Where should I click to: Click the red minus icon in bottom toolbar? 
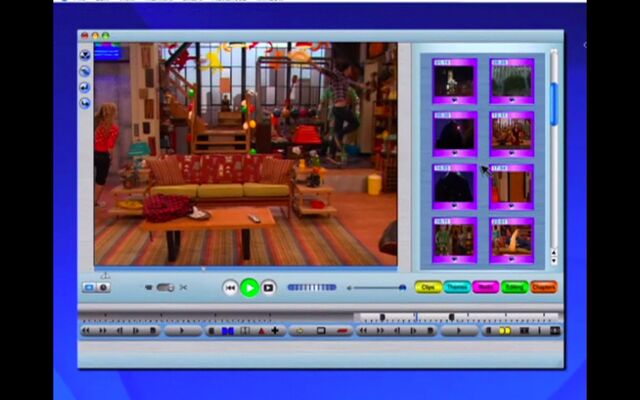343,331
